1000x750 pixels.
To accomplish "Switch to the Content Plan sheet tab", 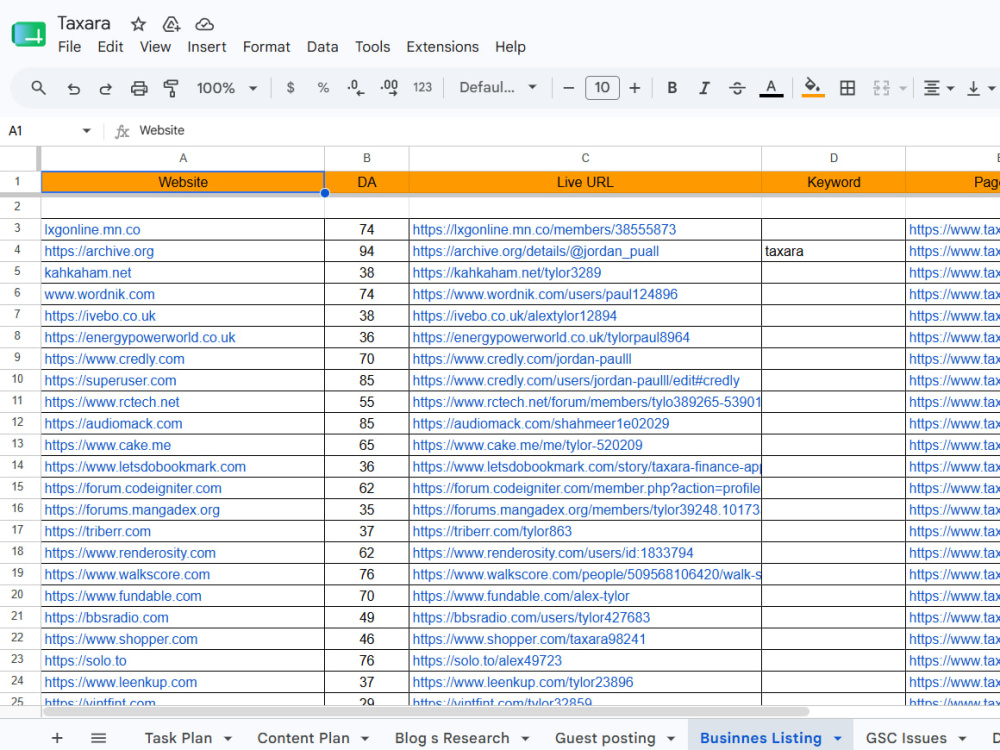I will click(303, 738).
